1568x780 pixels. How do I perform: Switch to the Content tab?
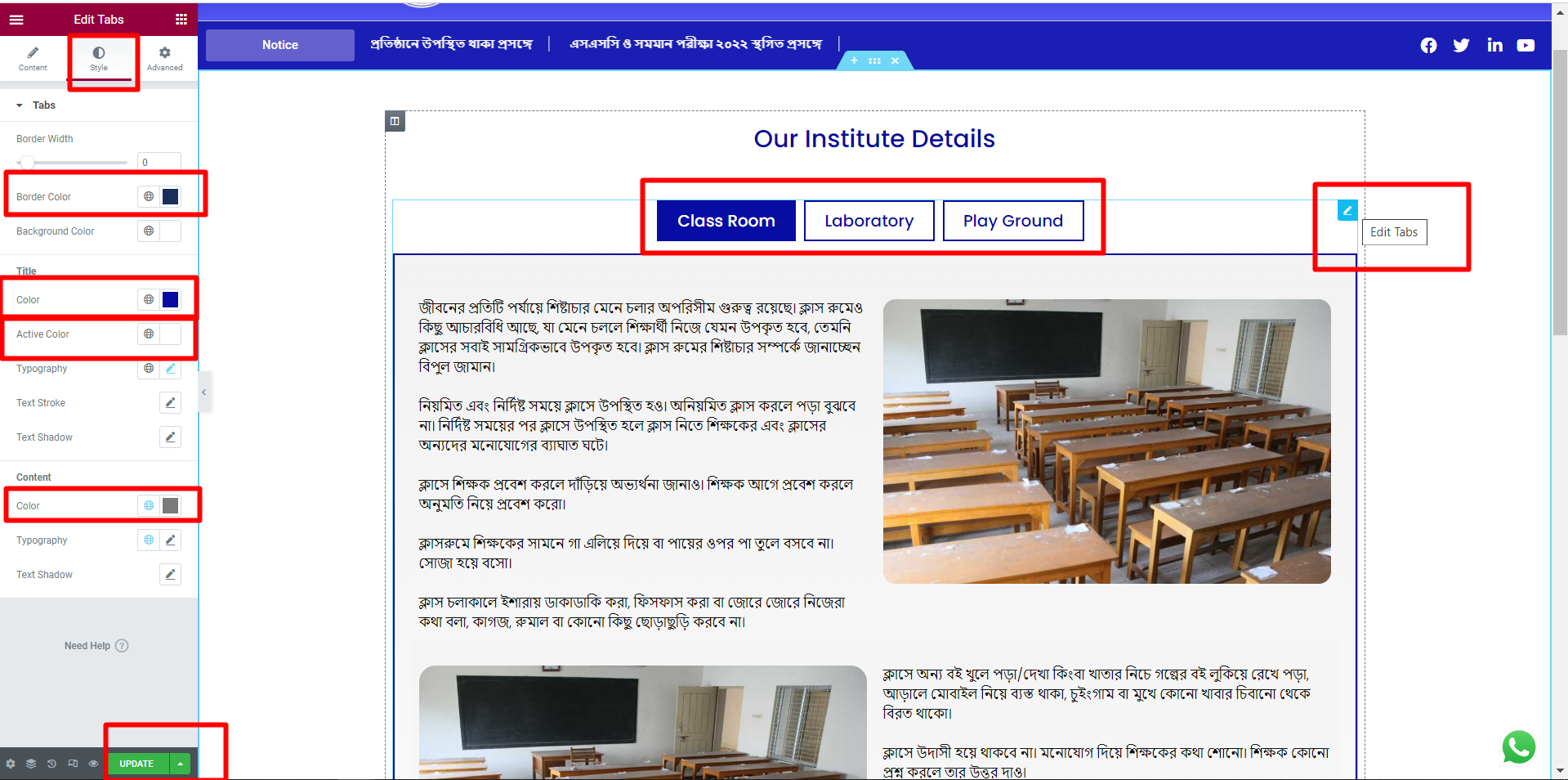pos(33,59)
